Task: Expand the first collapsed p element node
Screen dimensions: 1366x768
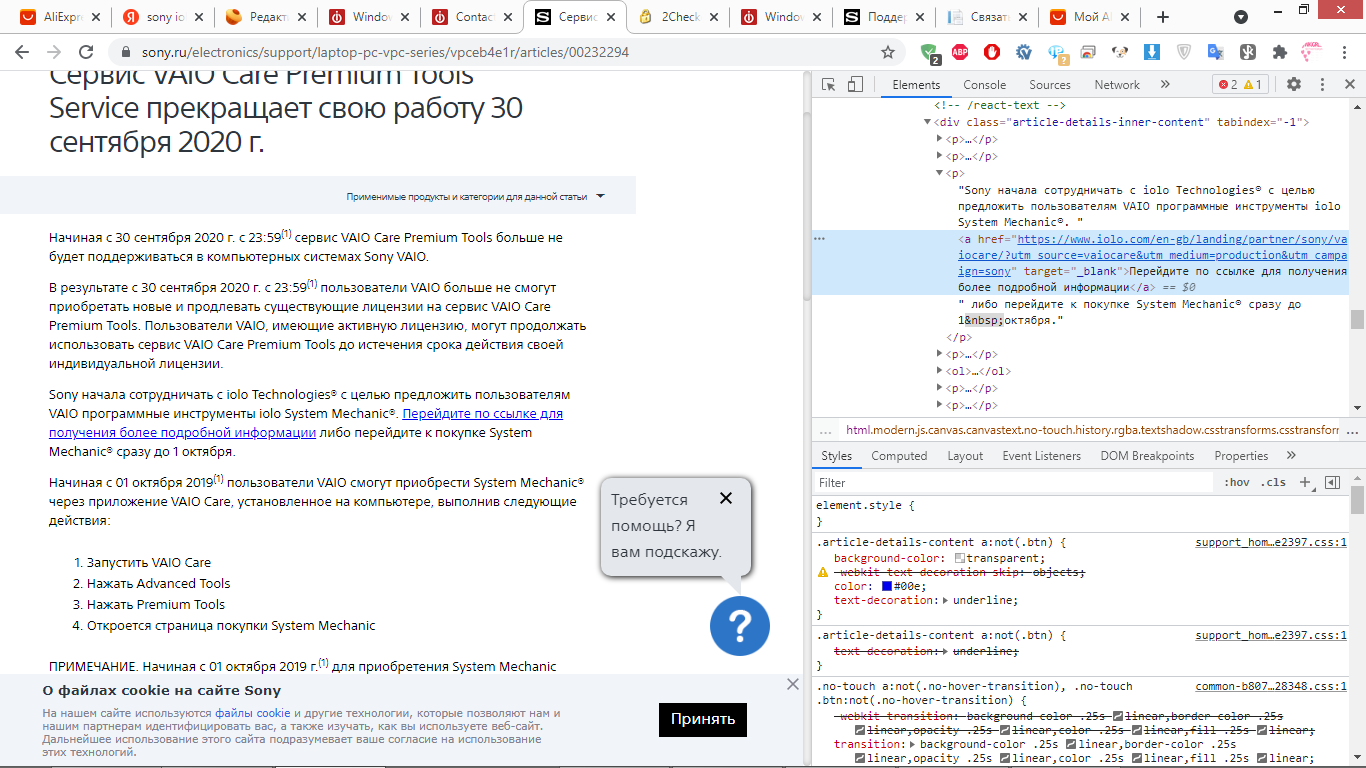Action: pos(940,139)
